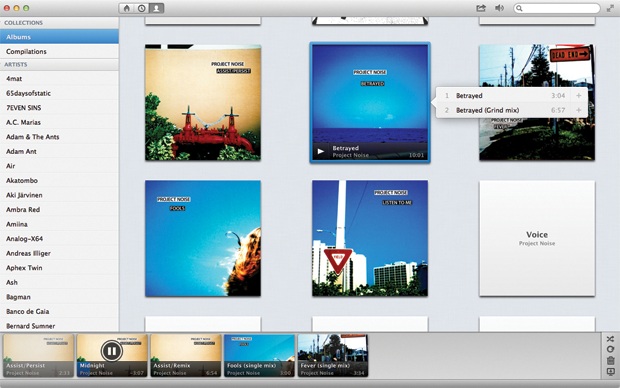Choose artist Banco de Gaia
Image resolution: width=620 pixels, height=388 pixels.
[59, 311]
